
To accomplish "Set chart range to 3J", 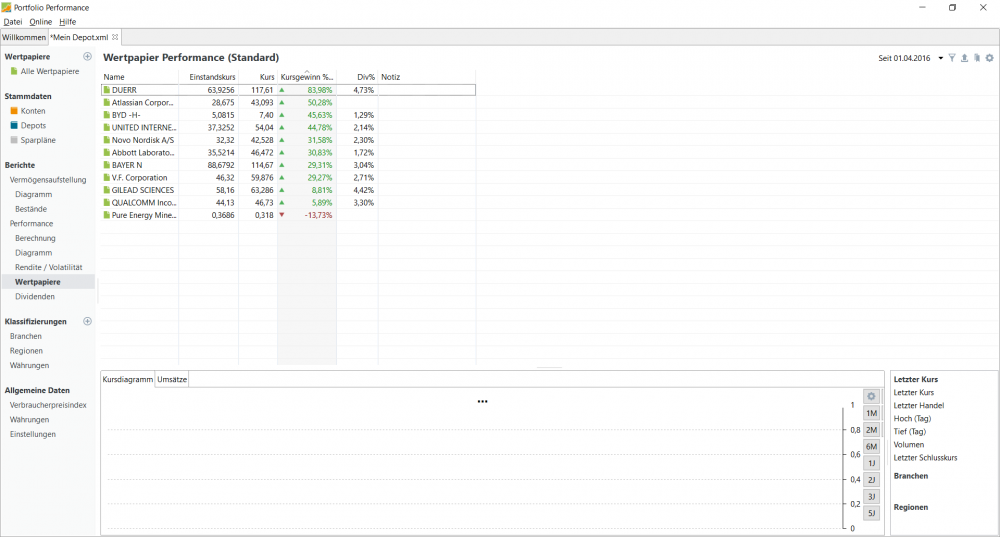I will pyautogui.click(x=871, y=496).
